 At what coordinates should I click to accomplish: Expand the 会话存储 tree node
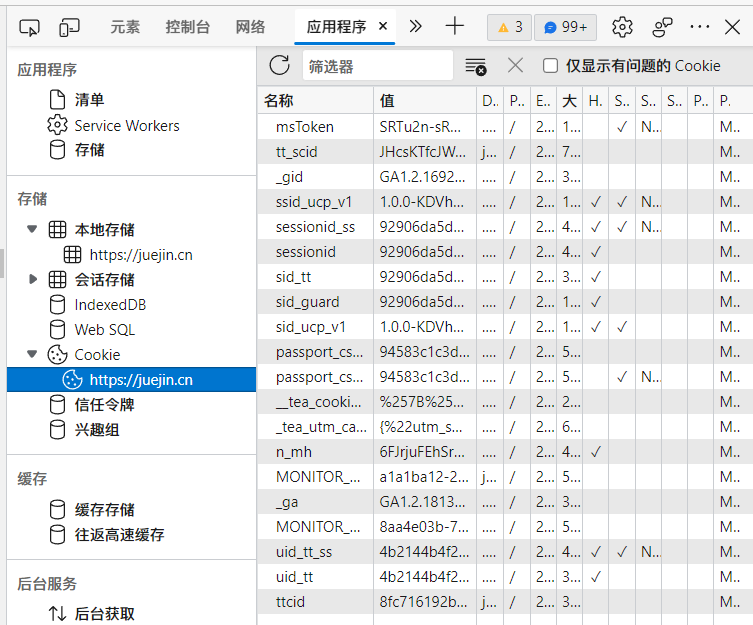pyautogui.click(x=33, y=279)
